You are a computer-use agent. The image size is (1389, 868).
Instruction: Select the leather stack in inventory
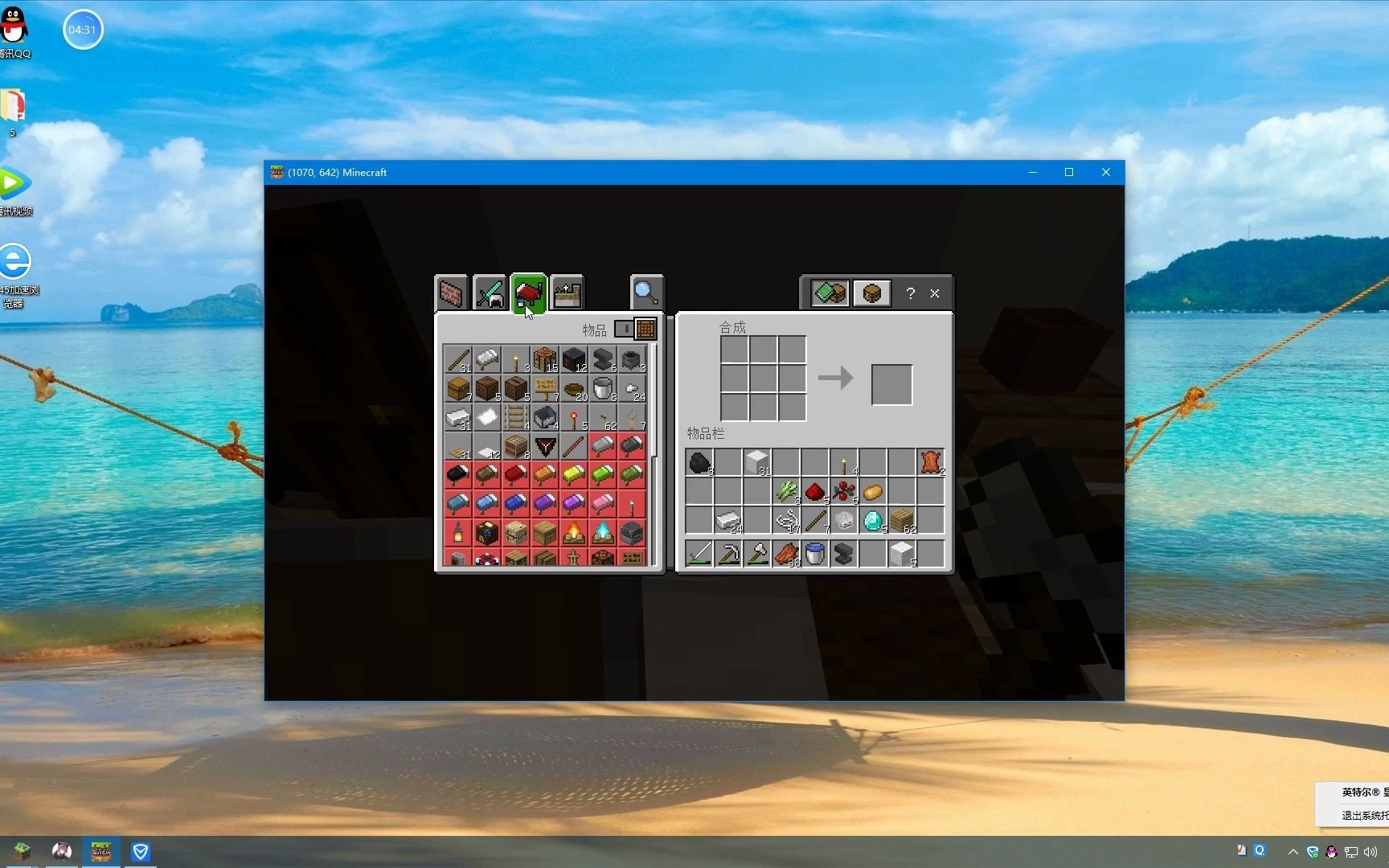point(931,463)
